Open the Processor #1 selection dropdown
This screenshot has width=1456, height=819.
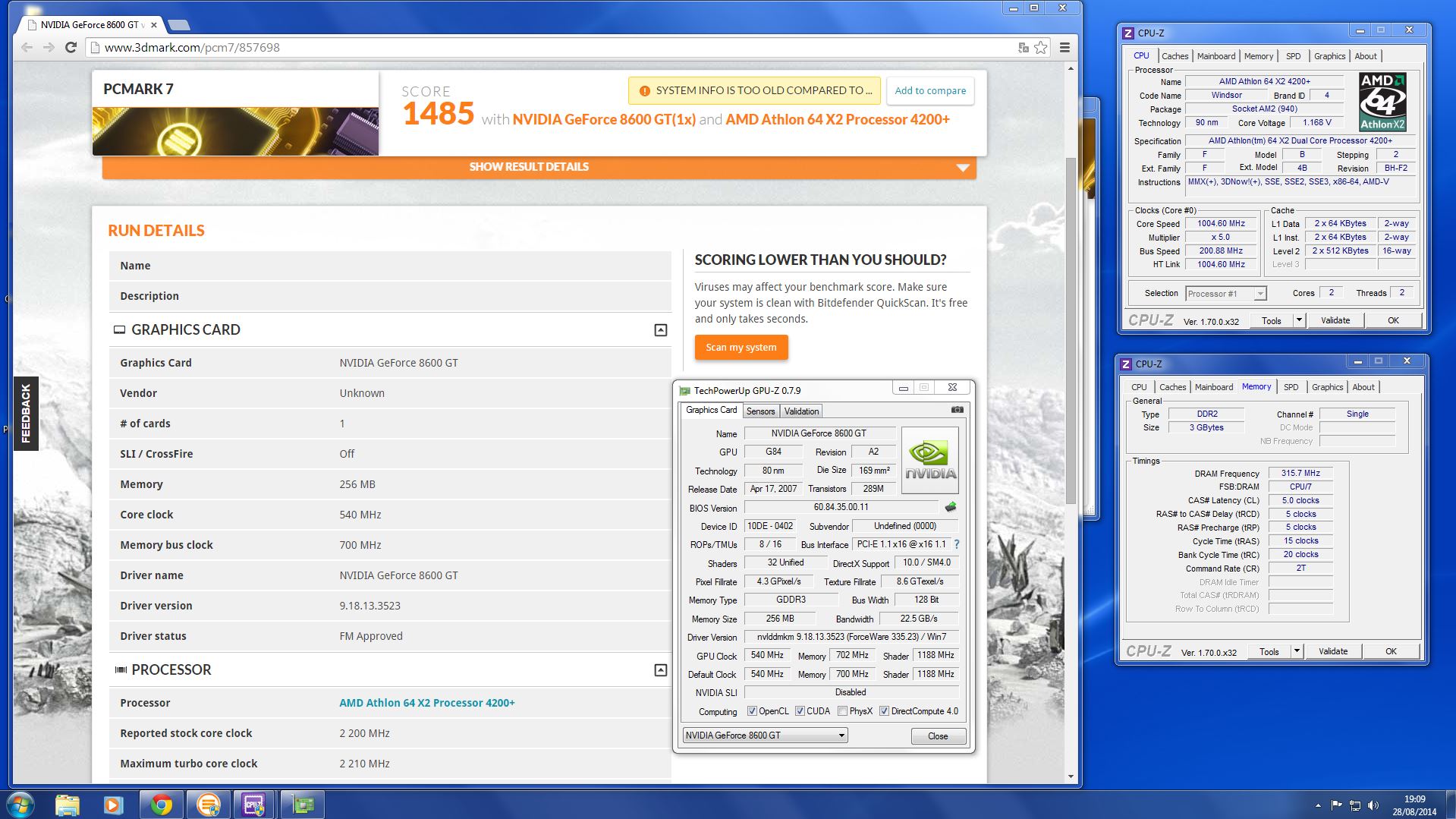coord(1225,294)
